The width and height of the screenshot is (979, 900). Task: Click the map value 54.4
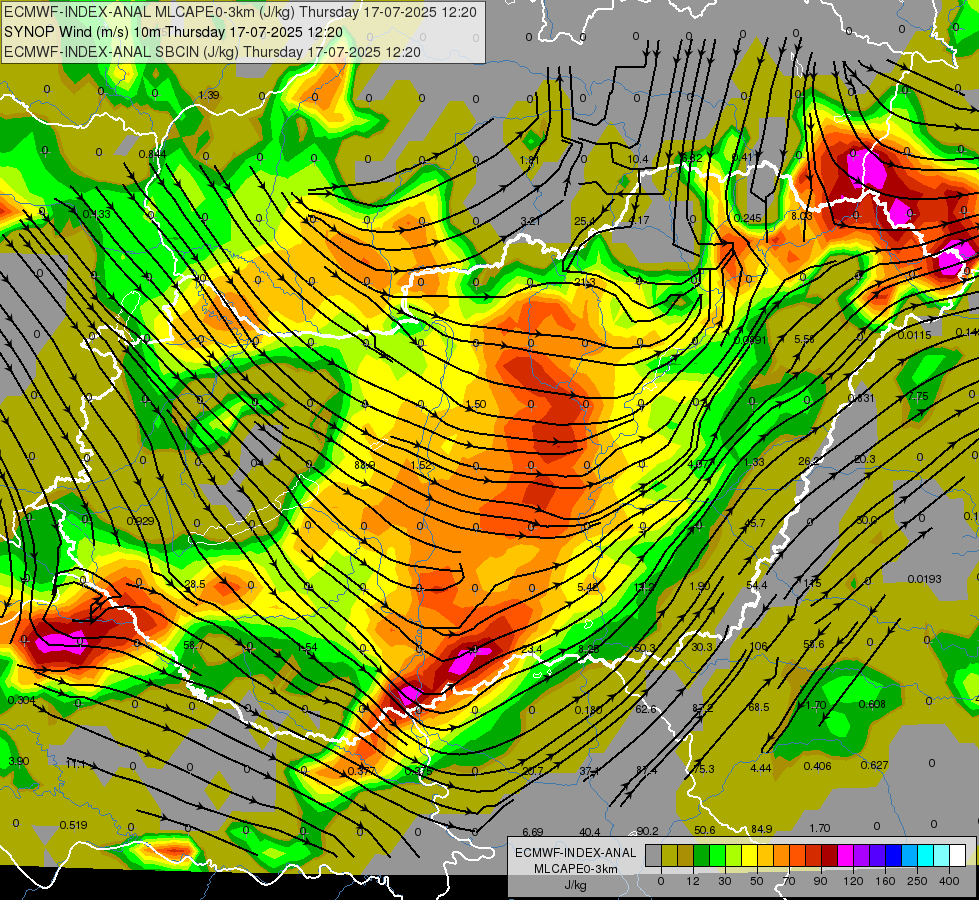[757, 585]
